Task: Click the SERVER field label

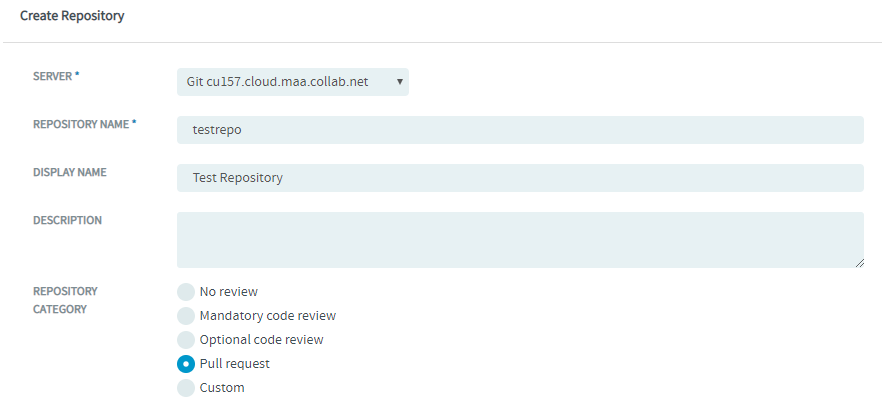Action: pos(56,77)
